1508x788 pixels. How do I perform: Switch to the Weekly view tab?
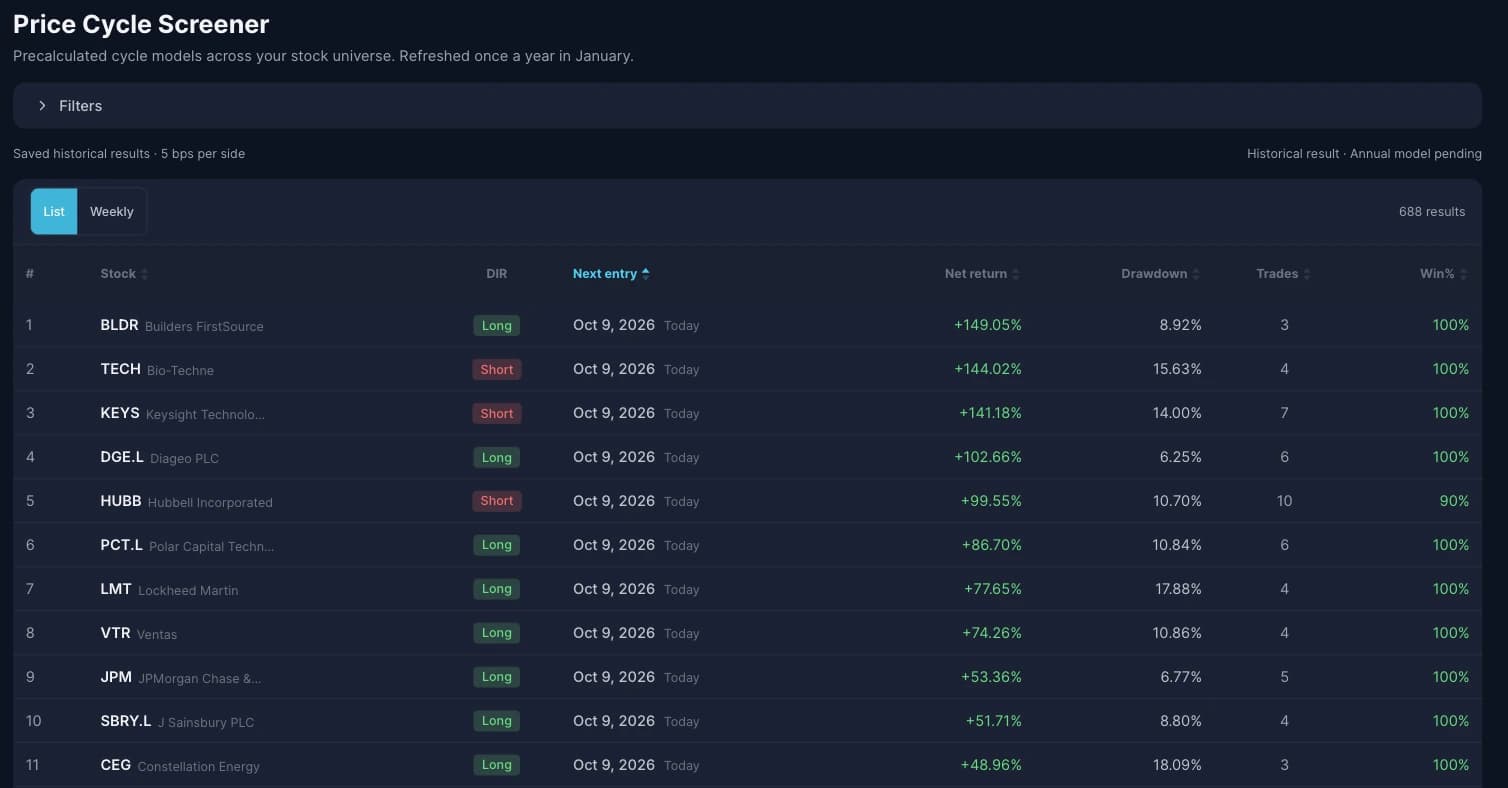point(112,211)
